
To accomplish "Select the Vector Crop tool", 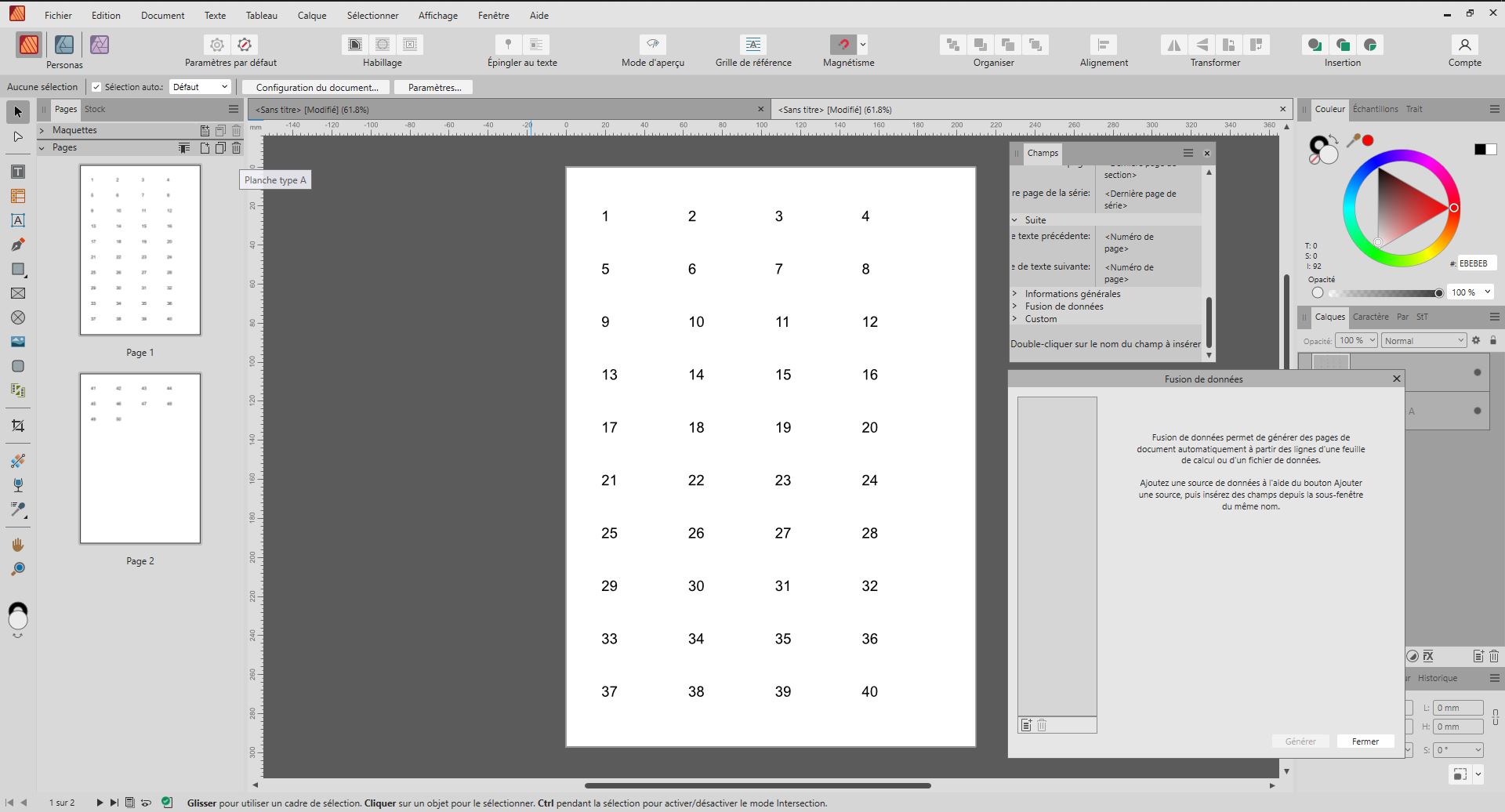I will pos(18,426).
